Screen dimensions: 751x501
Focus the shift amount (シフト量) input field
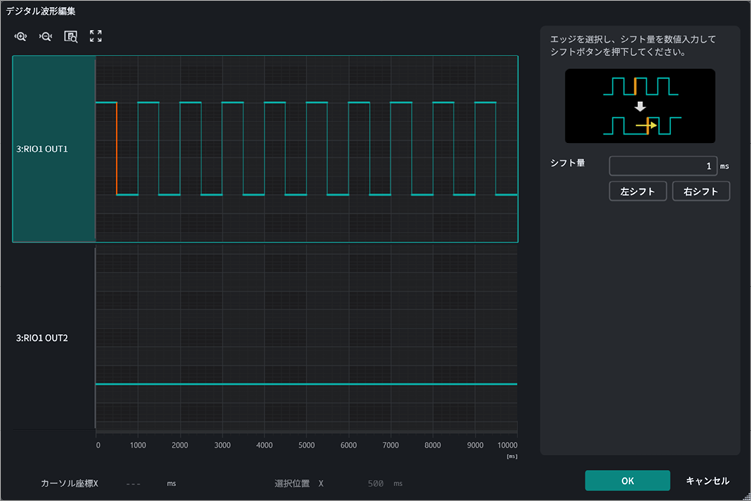[x=663, y=166]
